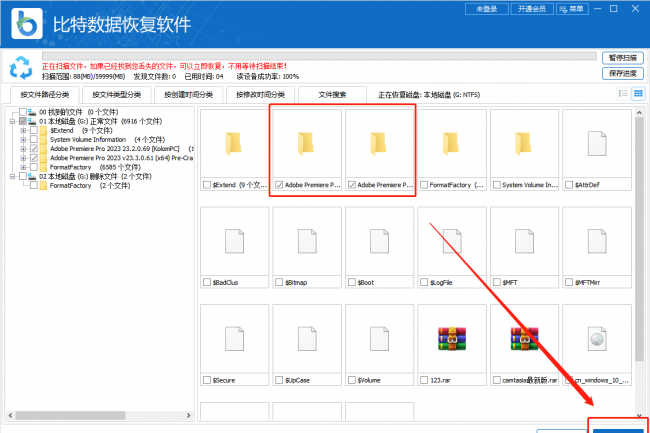
Task: Check the FormatFactory thumbnail checkbox
Action: 424,185
